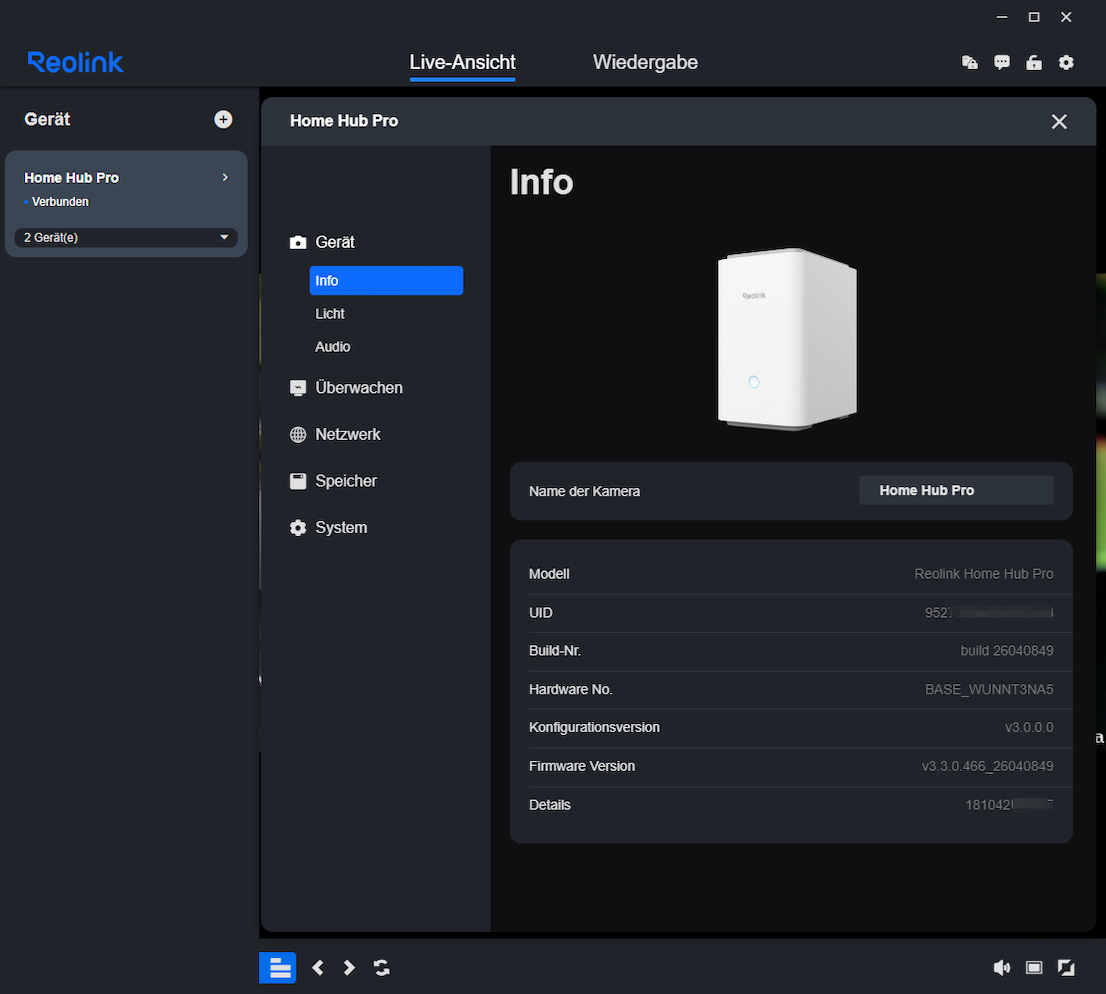Click v3.0.0.0 configuration version
This screenshot has width=1106, height=994.
(1029, 727)
